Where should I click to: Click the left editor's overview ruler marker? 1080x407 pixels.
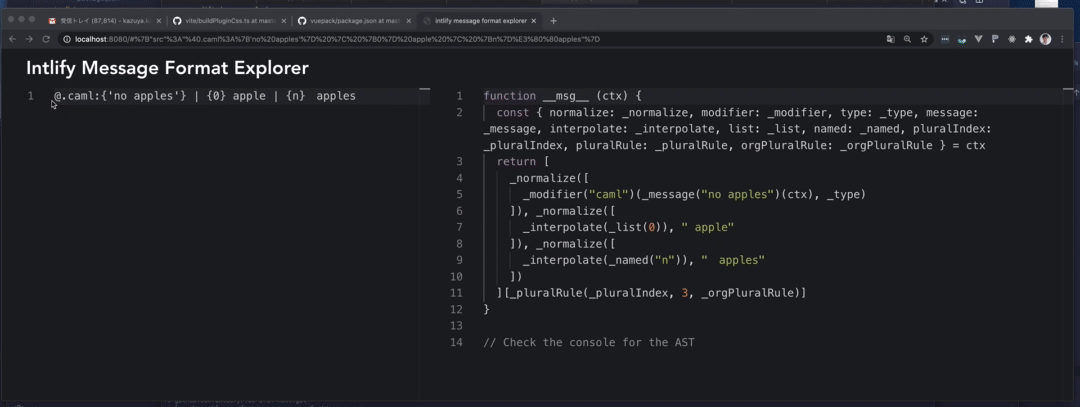pyautogui.click(x=424, y=90)
